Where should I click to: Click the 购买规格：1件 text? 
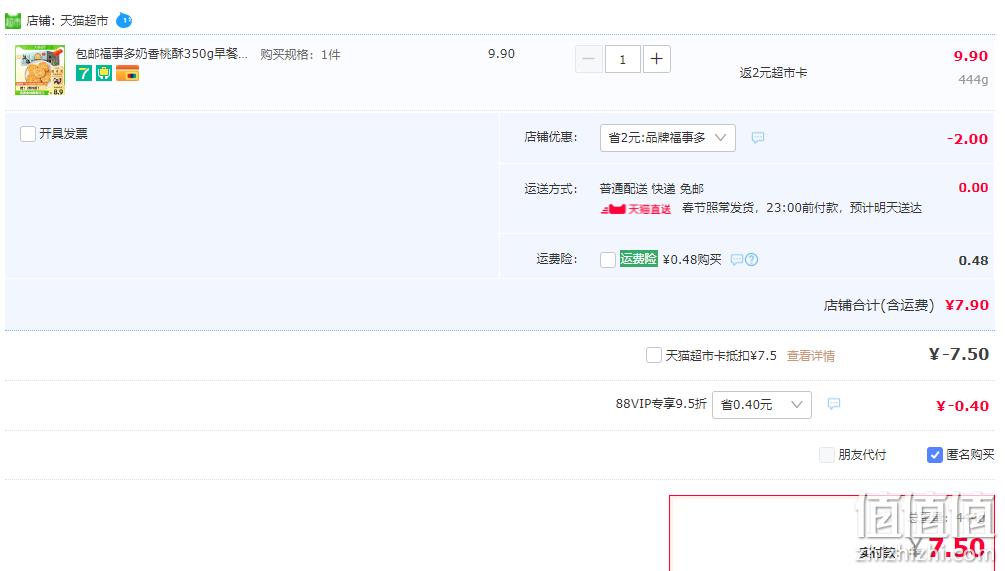click(x=300, y=55)
